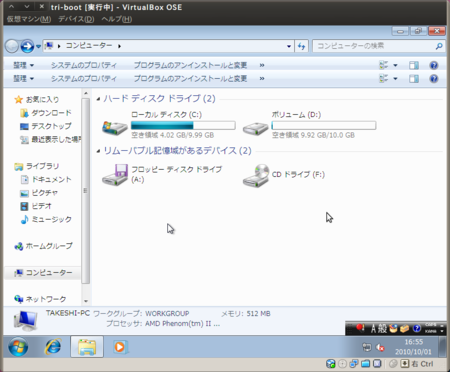This screenshot has height=372, width=450.
Task: Open ビデオ library
Action: coord(36,206)
